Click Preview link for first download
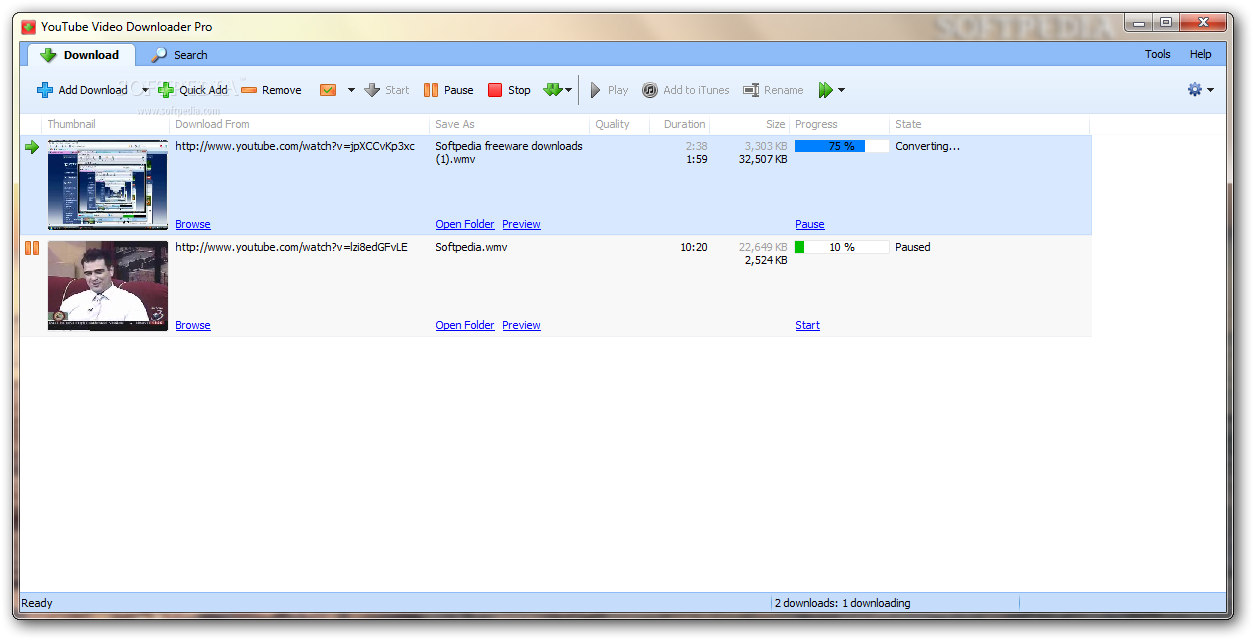This screenshot has height=640, width=1254. pyautogui.click(x=521, y=224)
